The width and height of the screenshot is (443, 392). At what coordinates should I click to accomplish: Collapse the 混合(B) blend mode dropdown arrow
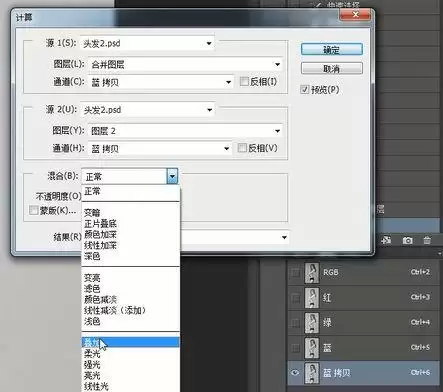172,176
